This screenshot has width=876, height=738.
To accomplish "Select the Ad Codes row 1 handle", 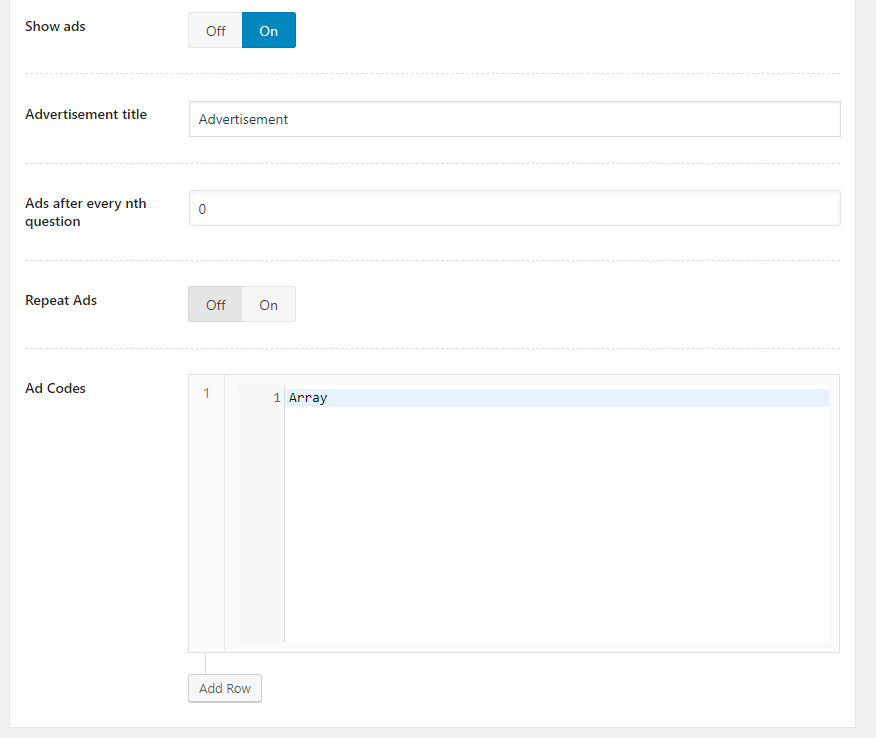I will 206,394.
